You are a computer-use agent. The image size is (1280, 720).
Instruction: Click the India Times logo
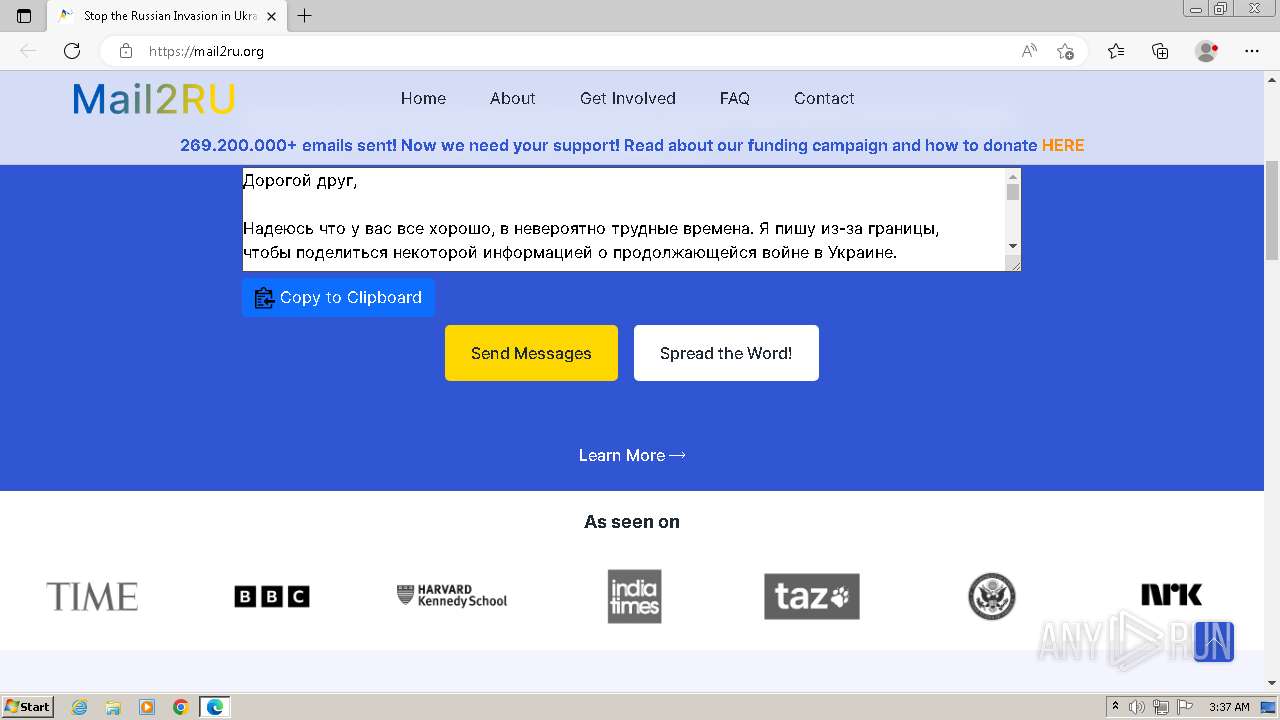(x=634, y=596)
